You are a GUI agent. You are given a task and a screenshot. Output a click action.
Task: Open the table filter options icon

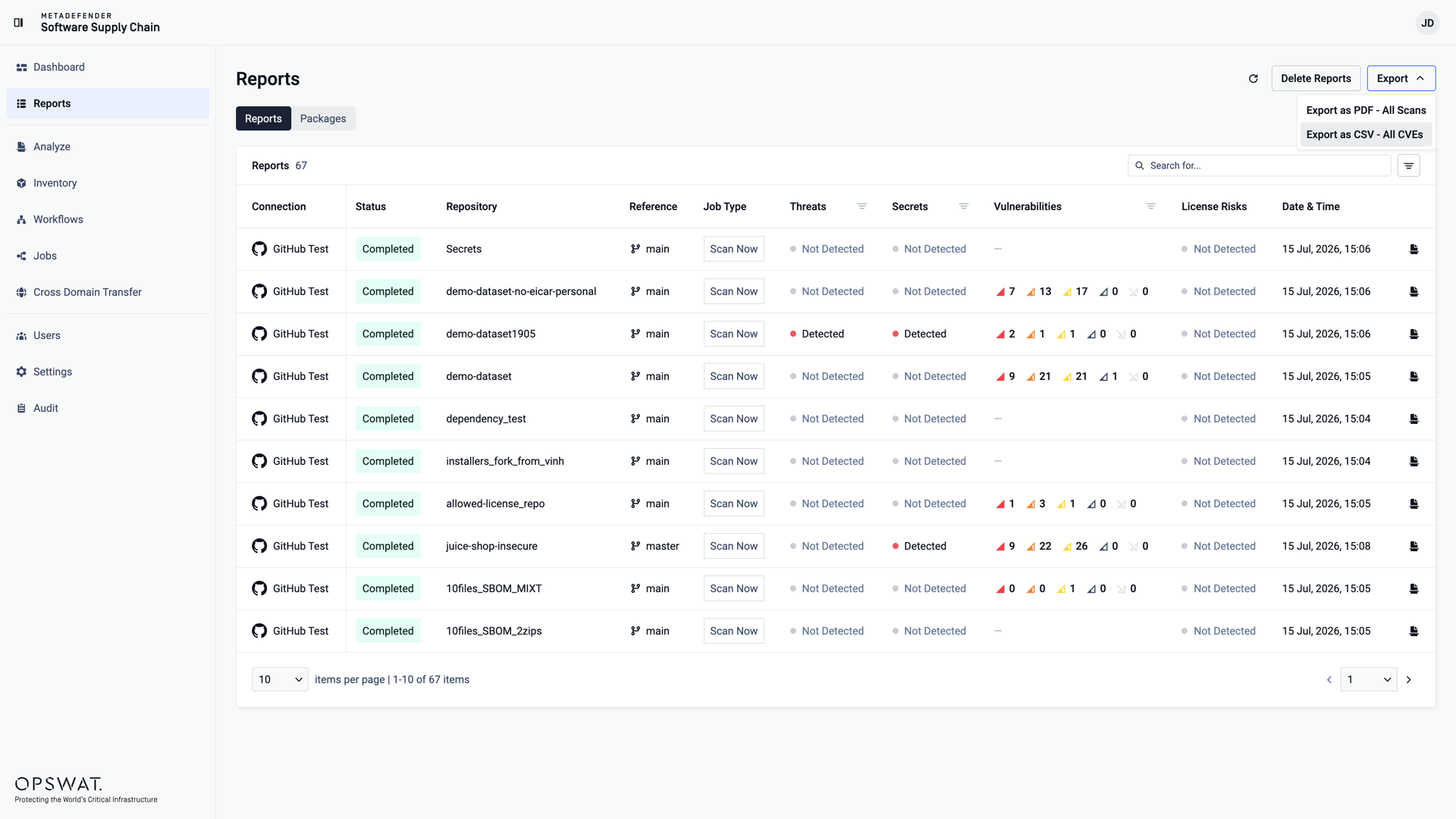point(1408,165)
